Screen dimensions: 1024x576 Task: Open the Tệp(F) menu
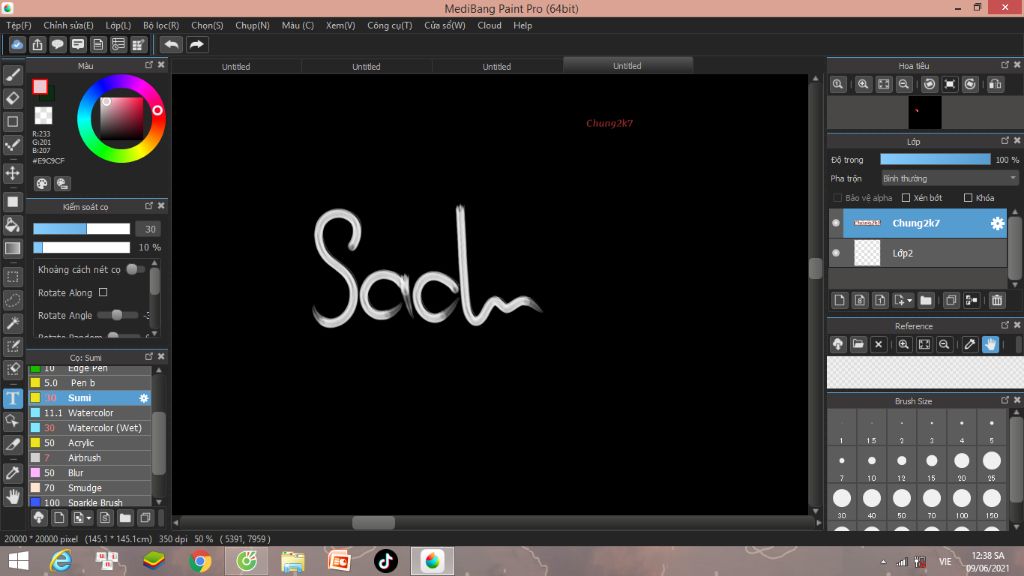19,25
